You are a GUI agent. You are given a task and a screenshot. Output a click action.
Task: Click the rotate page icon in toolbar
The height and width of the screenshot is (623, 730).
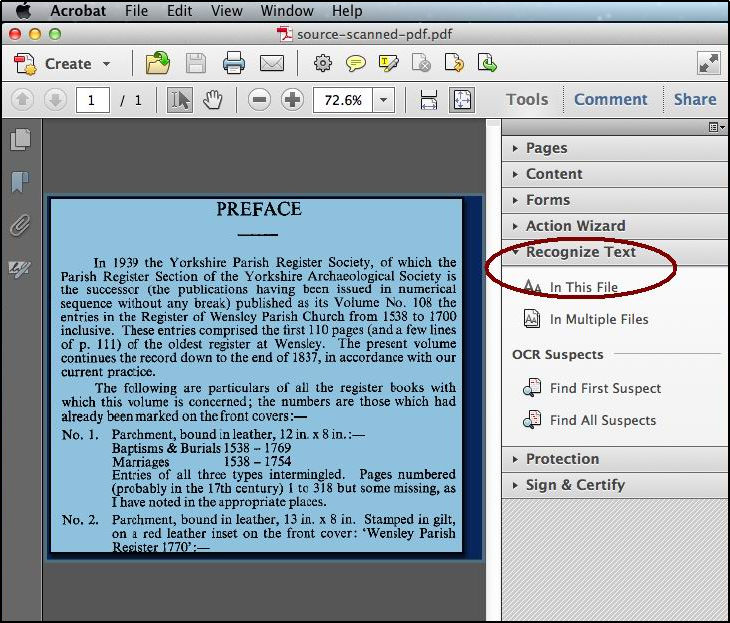[x=454, y=63]
